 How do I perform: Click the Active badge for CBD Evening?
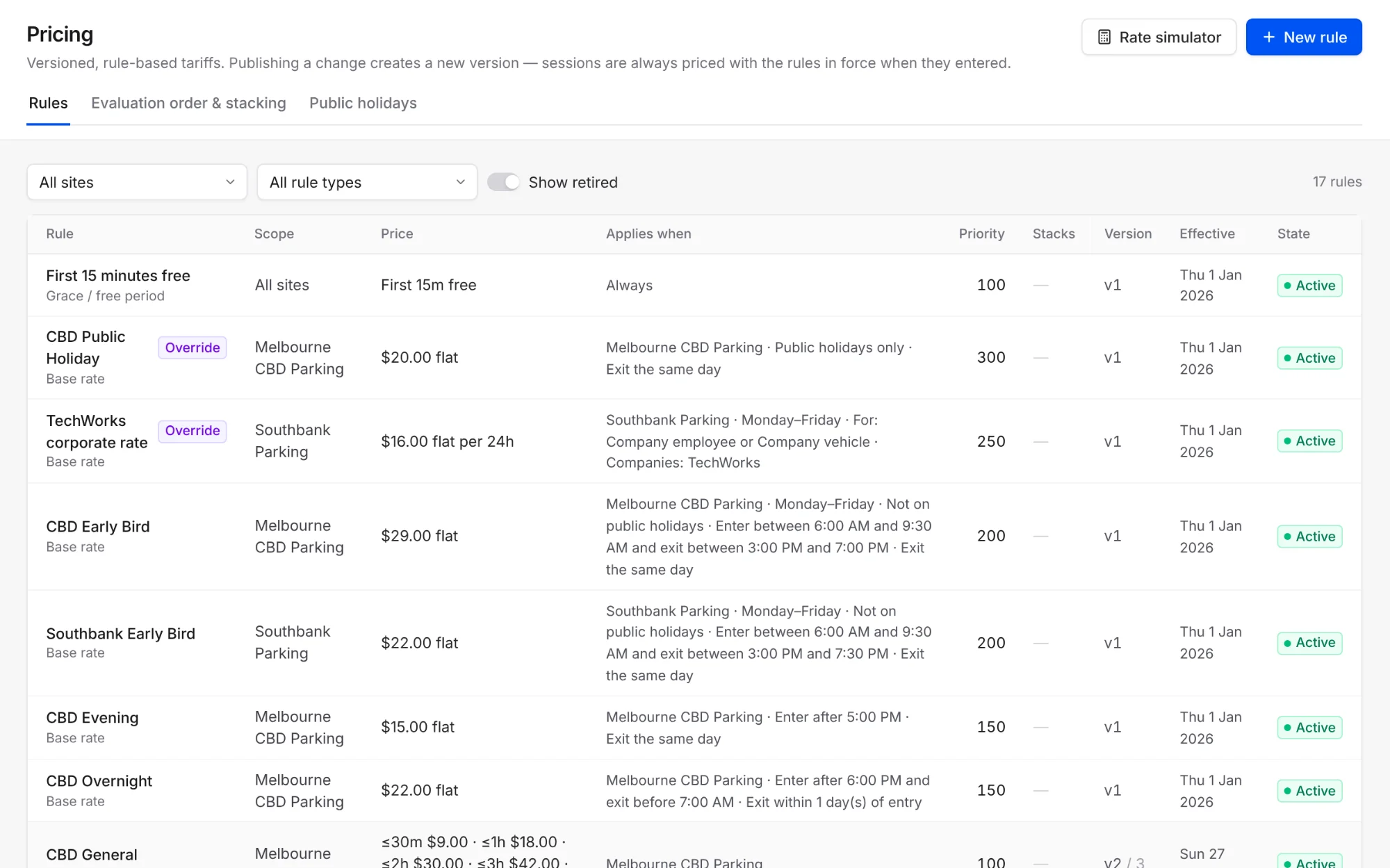[x=1309, y=728]
